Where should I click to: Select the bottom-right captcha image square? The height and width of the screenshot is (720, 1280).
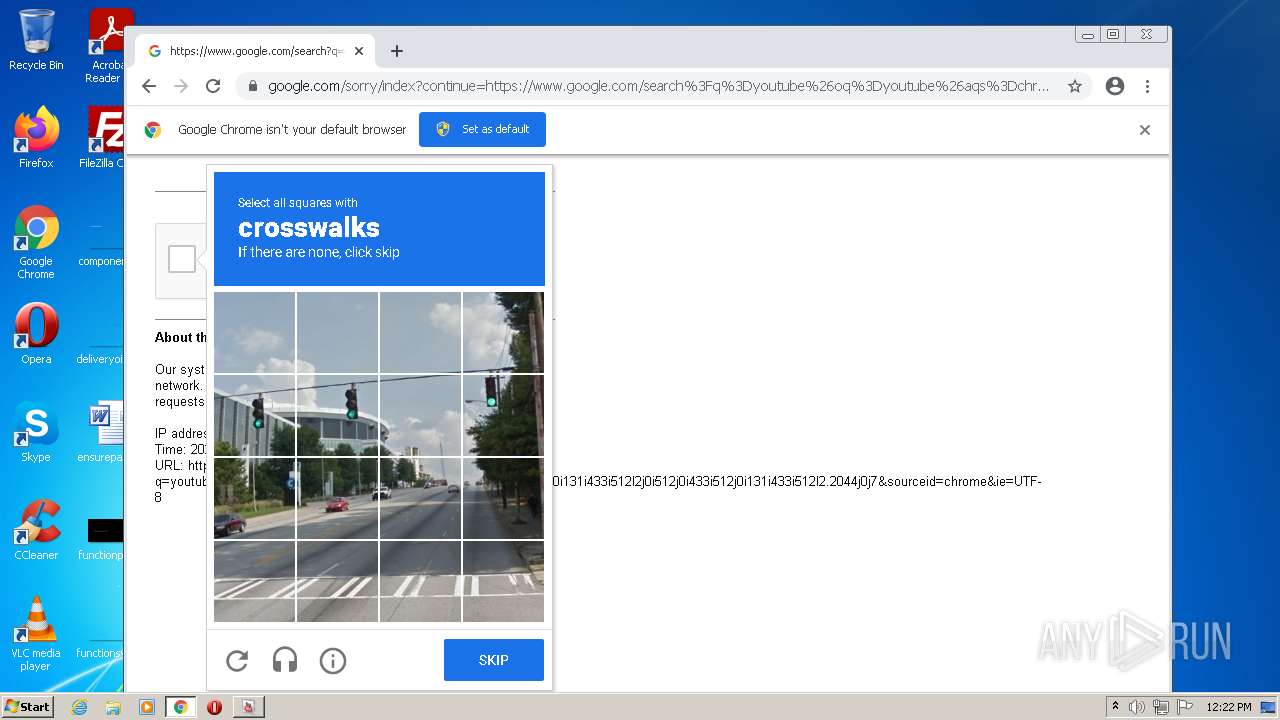coord(503,581)
